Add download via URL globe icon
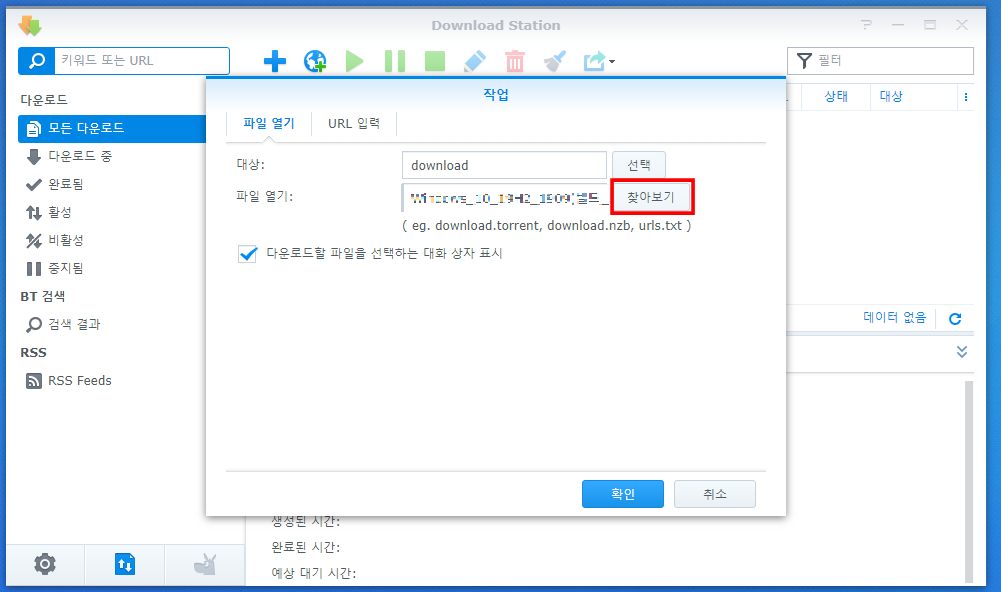1001x592 pixels. (315, 61)
